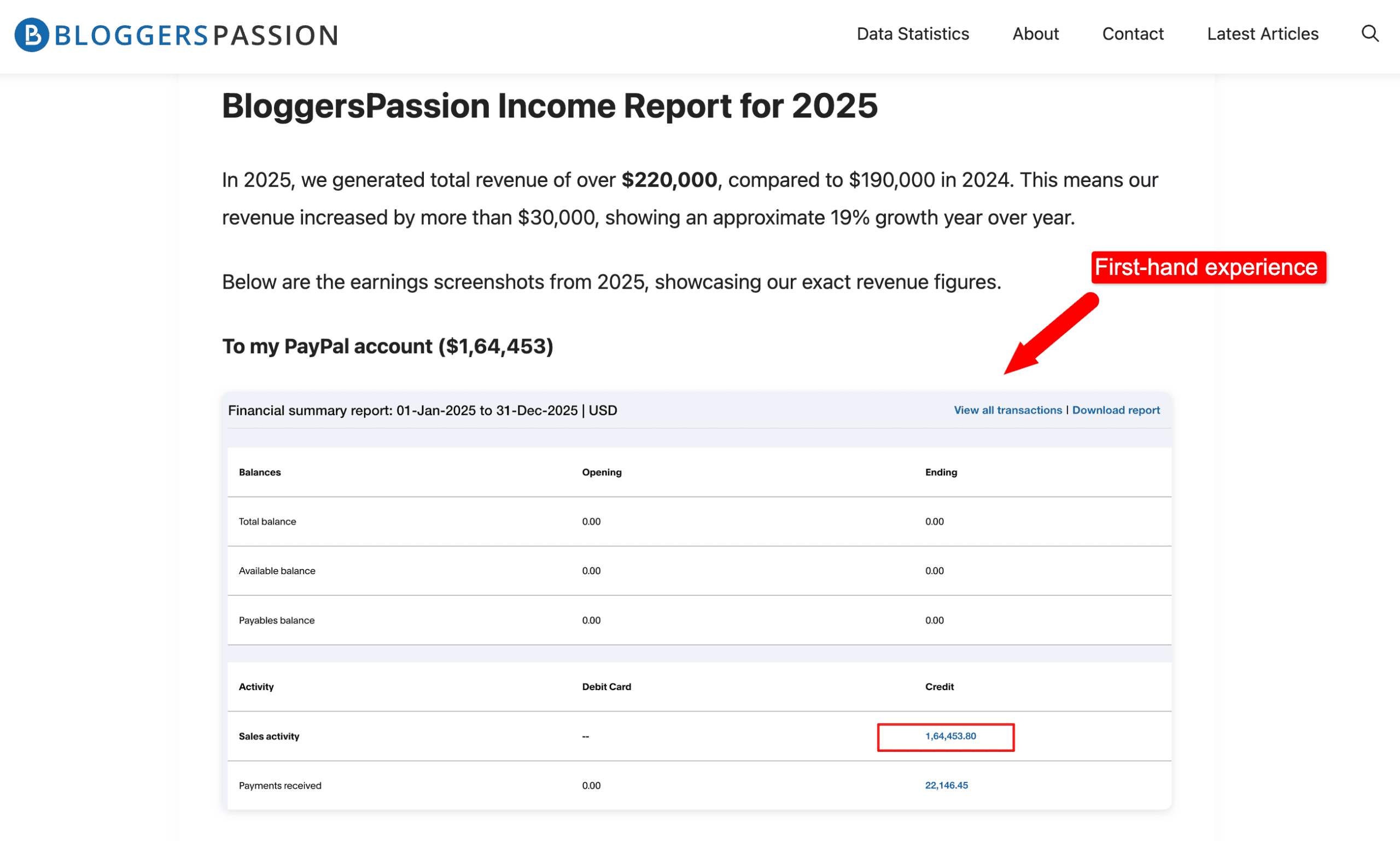Go to the Contact page
This screenshot has width=1400, height=841.
click(1133, 34)
